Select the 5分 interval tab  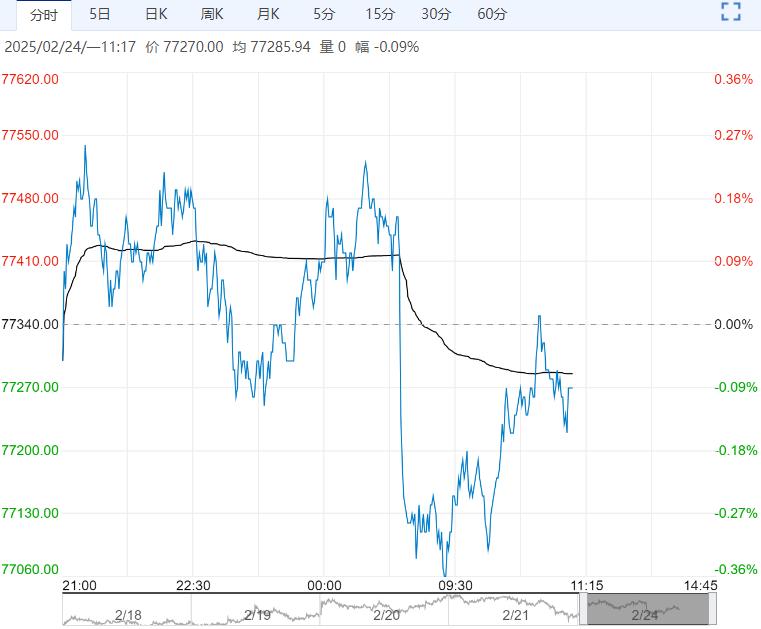tap(324, 14)
